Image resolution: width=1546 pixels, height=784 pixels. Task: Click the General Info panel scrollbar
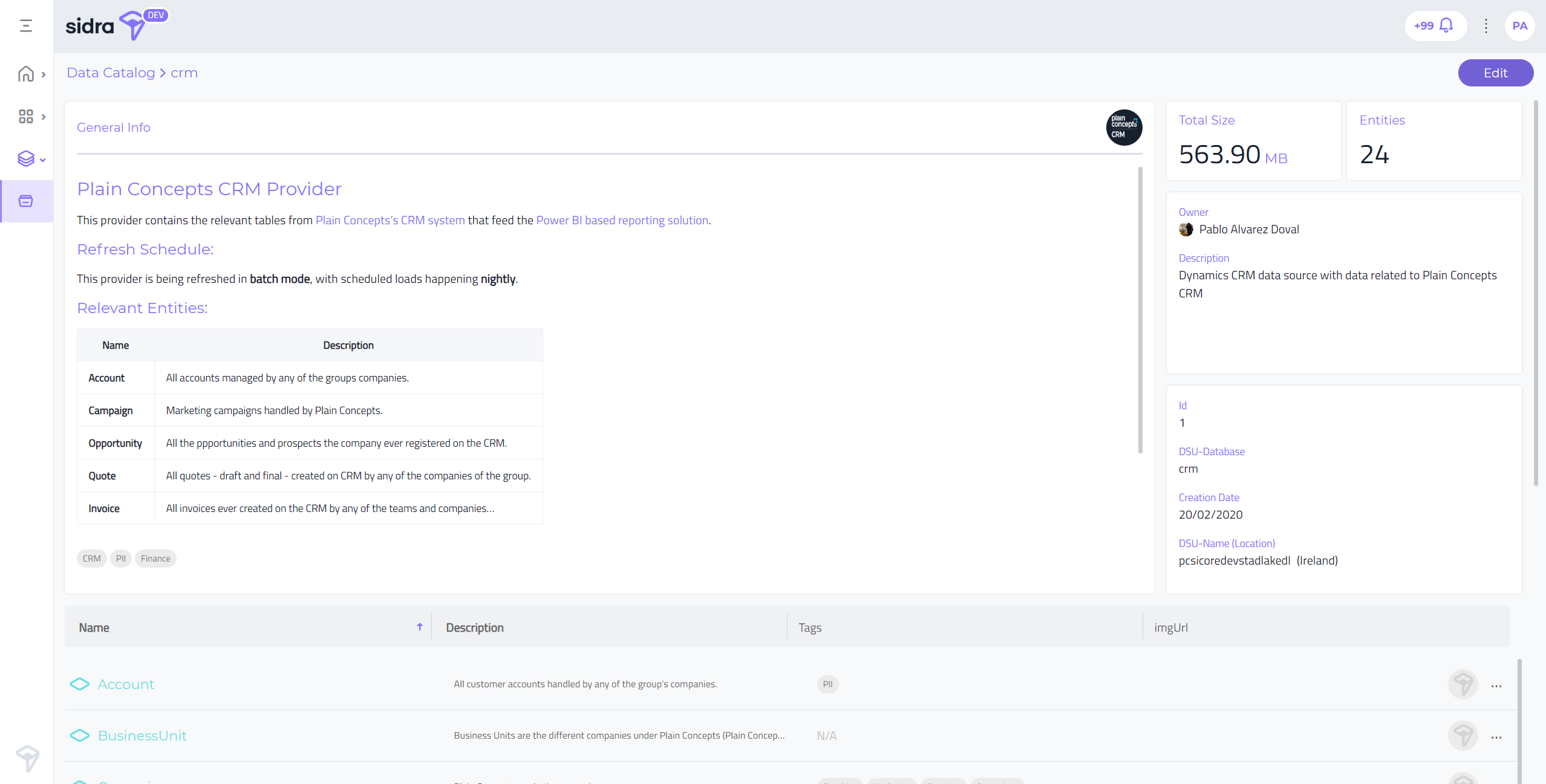click(x=1140, y=309)
